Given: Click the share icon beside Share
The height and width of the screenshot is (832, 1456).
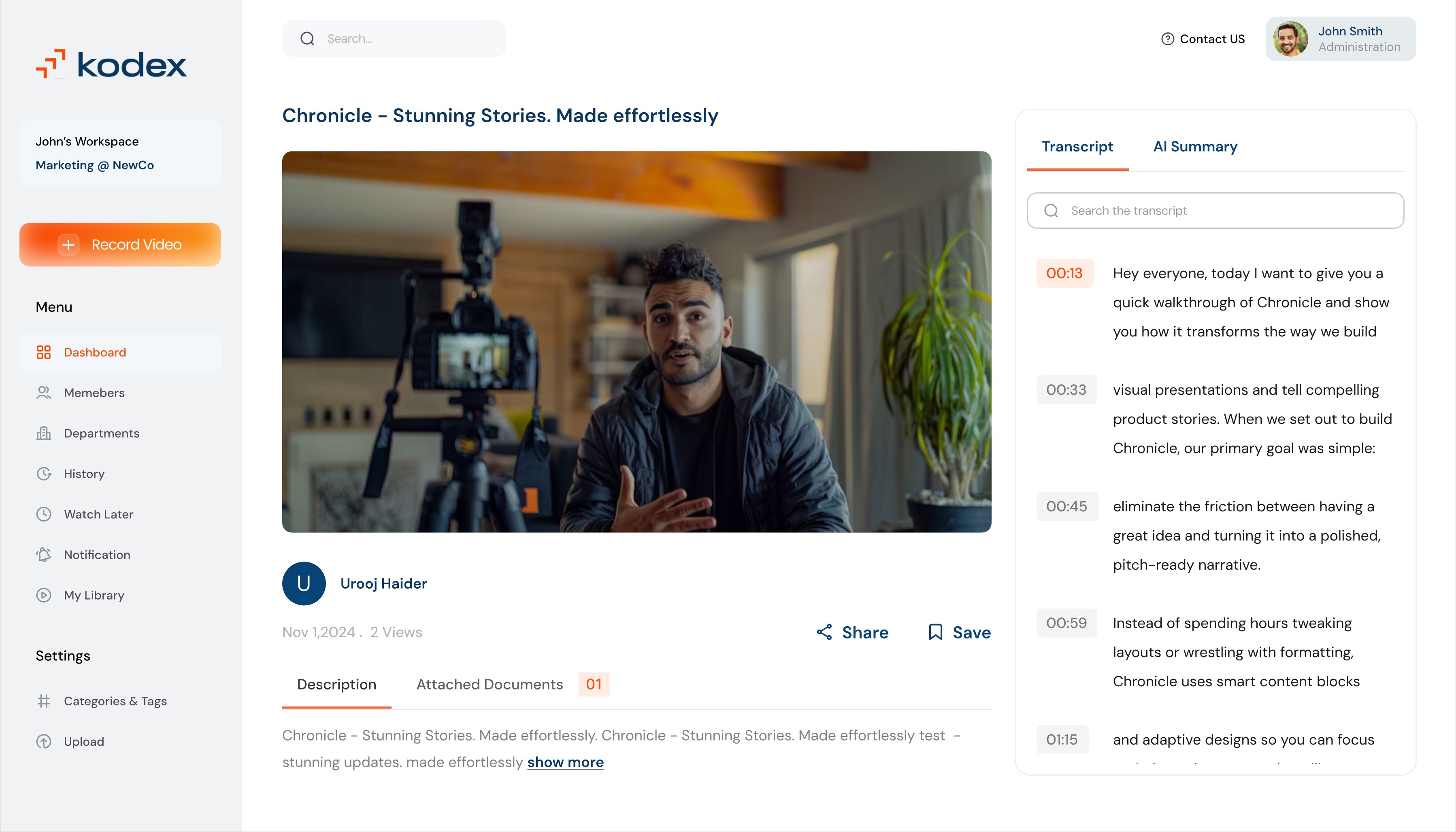Looking at the screenshot, I should pos(824,632).
